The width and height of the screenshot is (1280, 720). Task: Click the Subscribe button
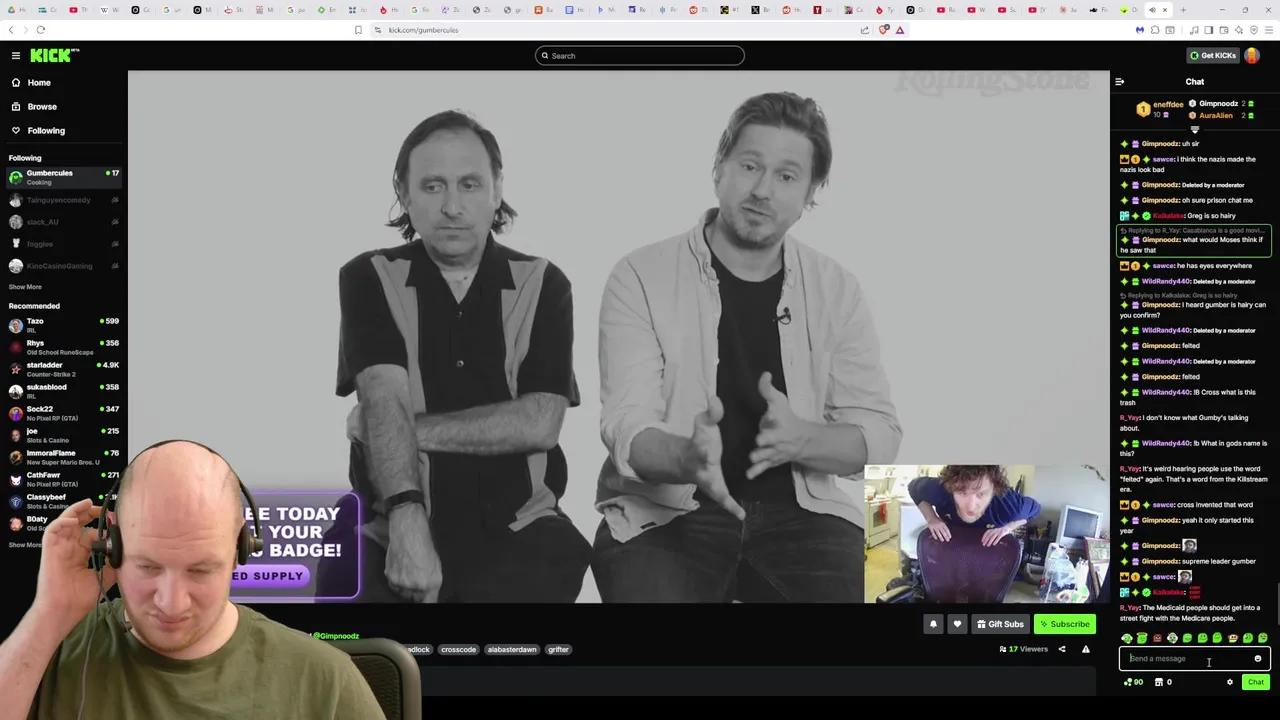tap(1064, 624)
